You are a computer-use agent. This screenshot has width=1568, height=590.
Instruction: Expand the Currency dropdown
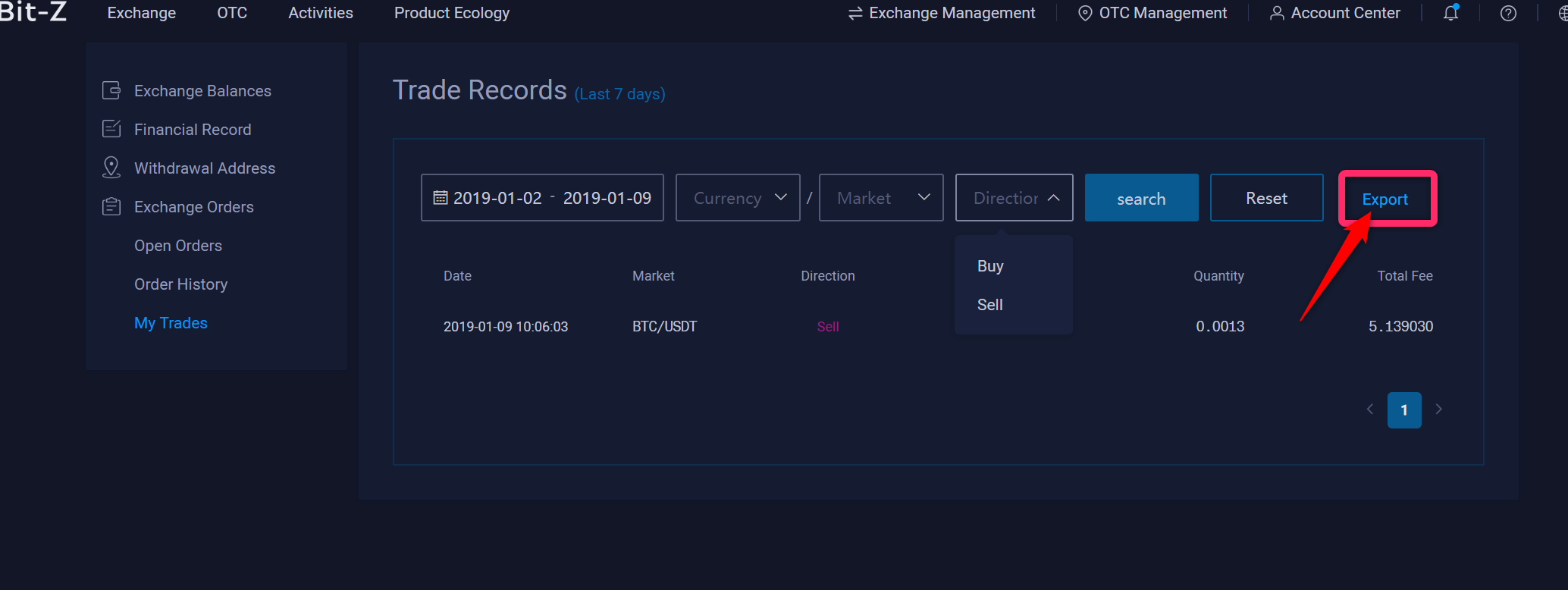point(737,198)
